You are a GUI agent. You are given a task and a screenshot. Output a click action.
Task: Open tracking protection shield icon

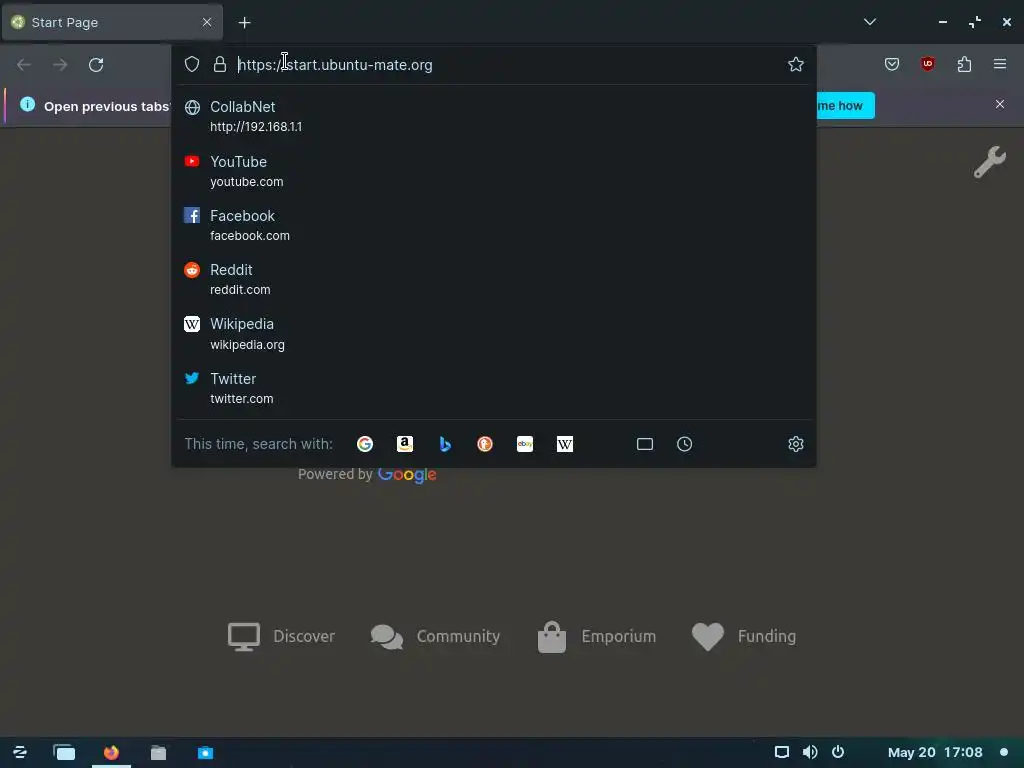pos(191,64)
